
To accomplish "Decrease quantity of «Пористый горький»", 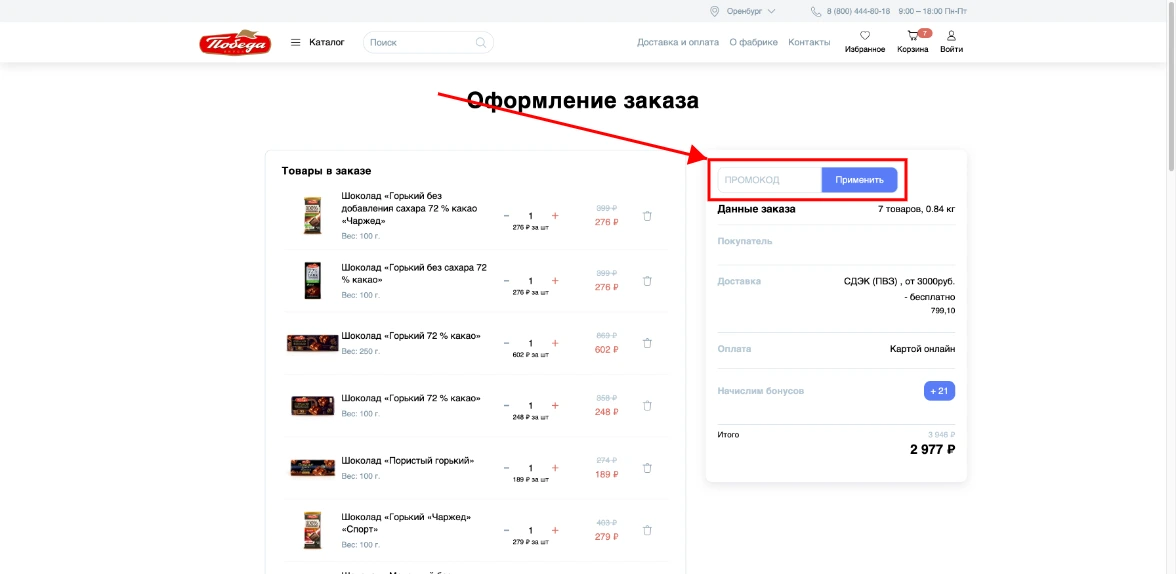I will pos(506,468).
